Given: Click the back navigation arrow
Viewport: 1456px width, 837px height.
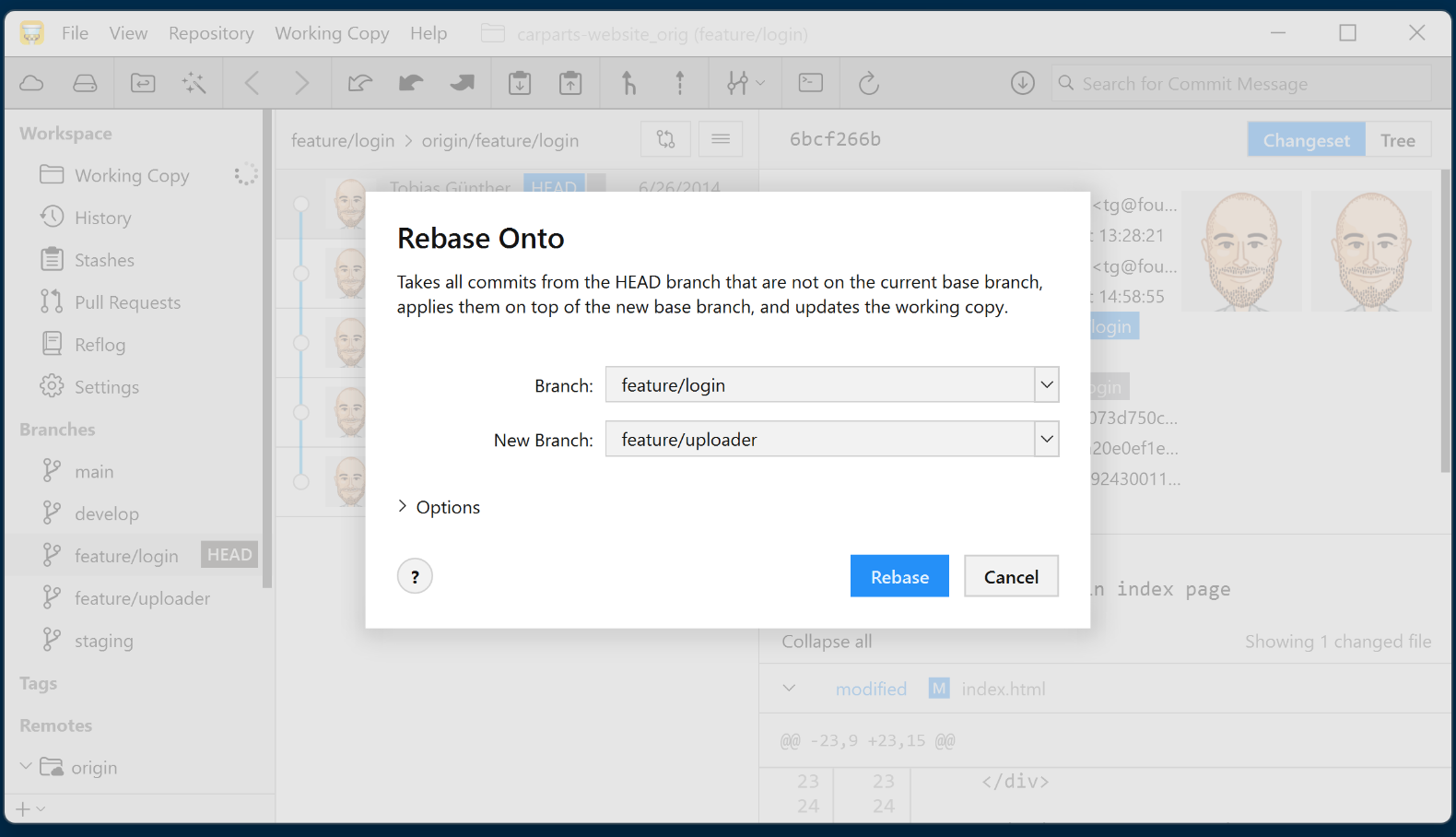Looking at the screenshot, I should 252,84.
